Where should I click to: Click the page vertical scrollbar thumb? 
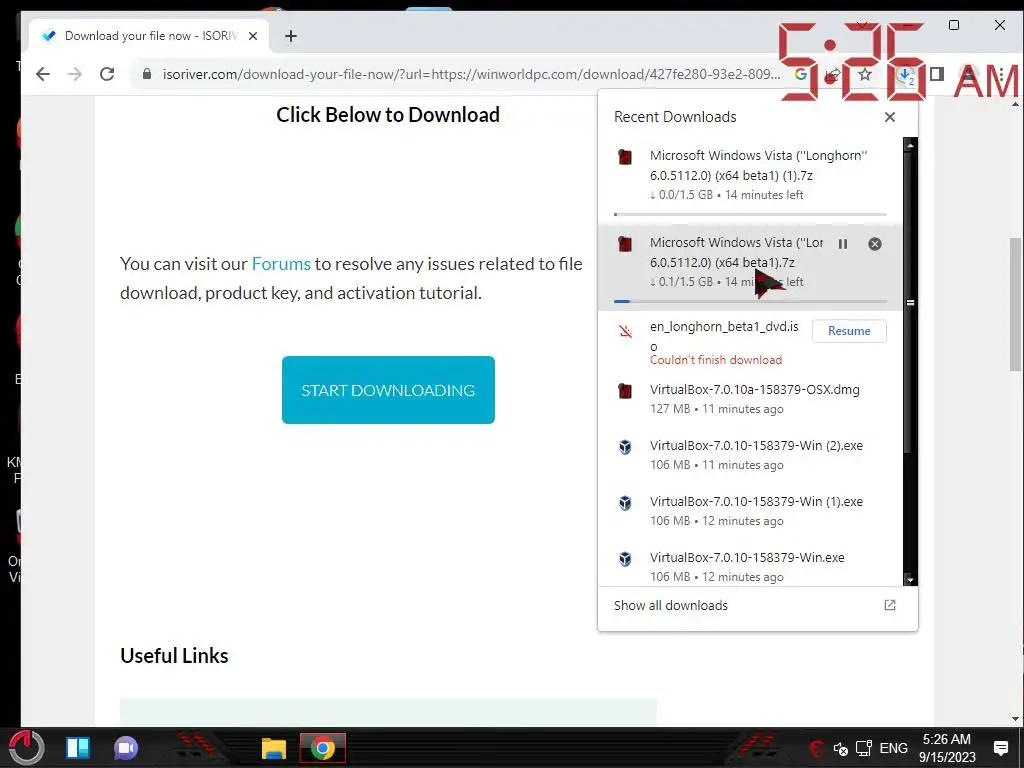tap(1016, 304)
